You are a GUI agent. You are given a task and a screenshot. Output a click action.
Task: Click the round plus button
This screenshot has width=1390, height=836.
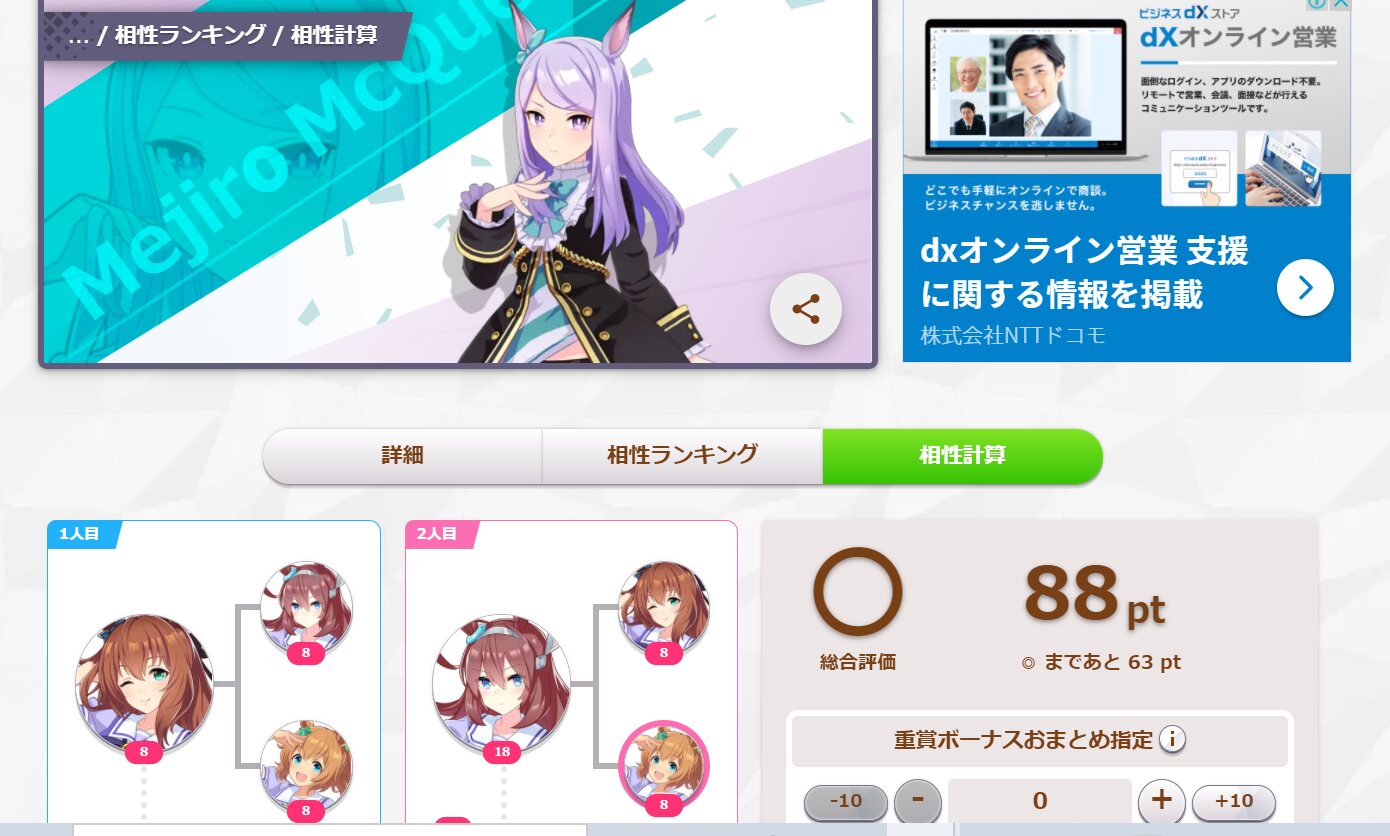[x=1162, y=802]
